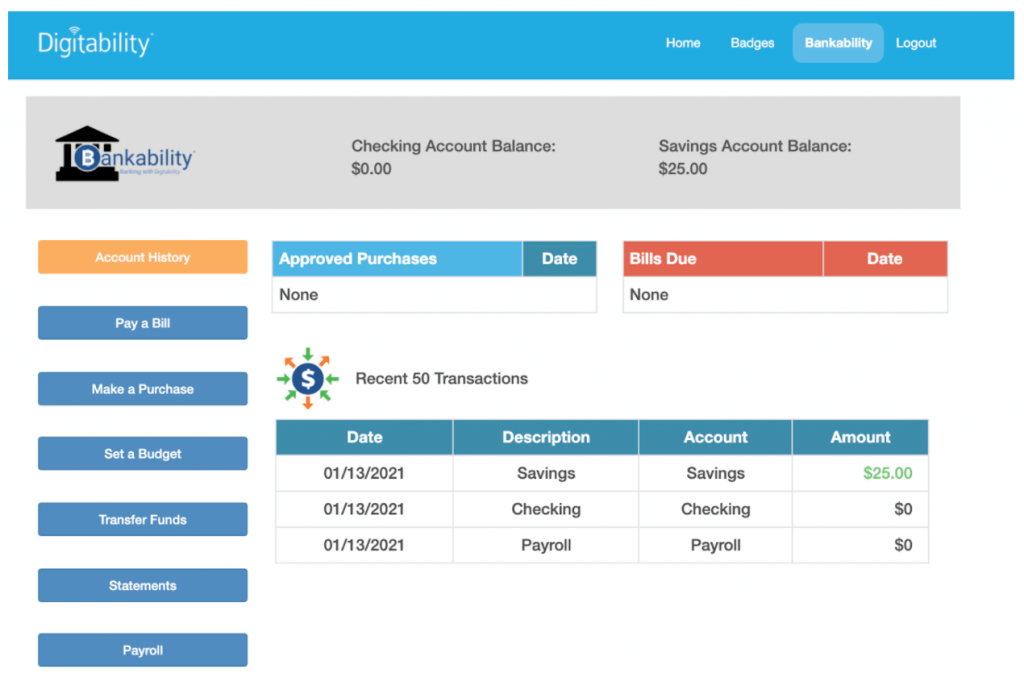Click the Payroll sidebar button
Image resolution: width=1024 pixels, height=677 pixels.
142,650
